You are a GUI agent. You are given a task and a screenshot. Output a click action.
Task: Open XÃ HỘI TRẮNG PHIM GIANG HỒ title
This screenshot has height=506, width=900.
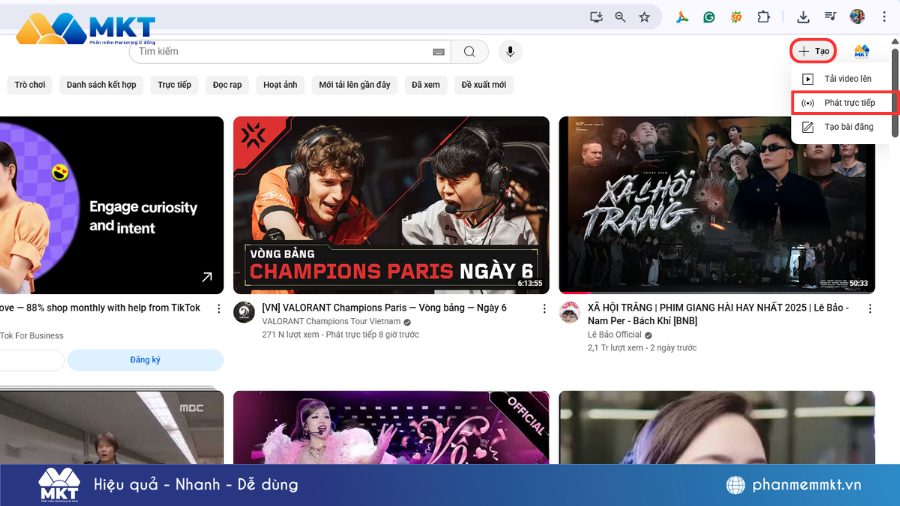(x=717, y=314)
